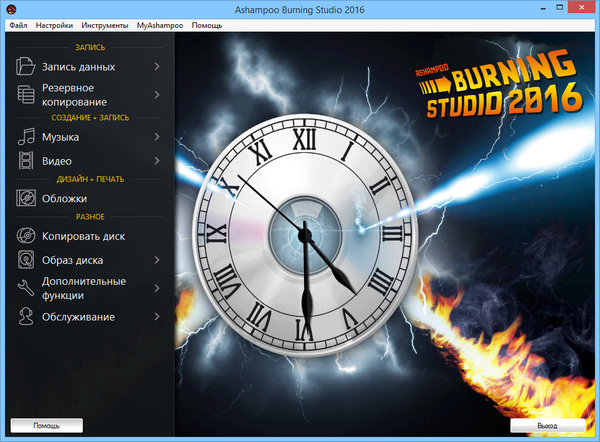Image resolution: width=600 pixels, height=442 pixels.
Task: Click the music note icon for Музыка
Action: [x=26, y=137]
